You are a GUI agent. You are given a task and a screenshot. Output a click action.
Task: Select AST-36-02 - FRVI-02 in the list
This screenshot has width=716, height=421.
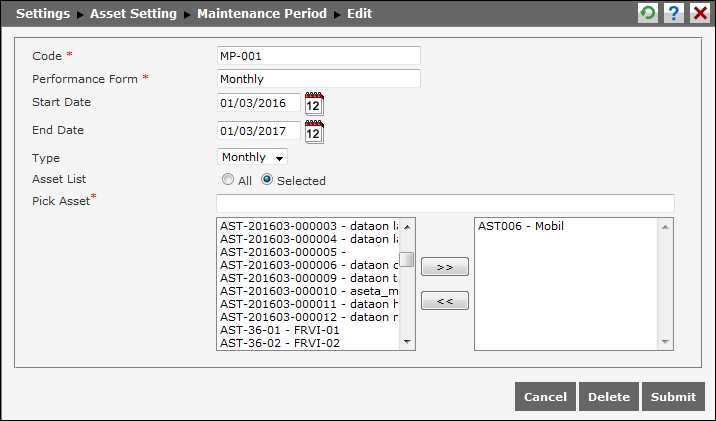tap(309, 343)
